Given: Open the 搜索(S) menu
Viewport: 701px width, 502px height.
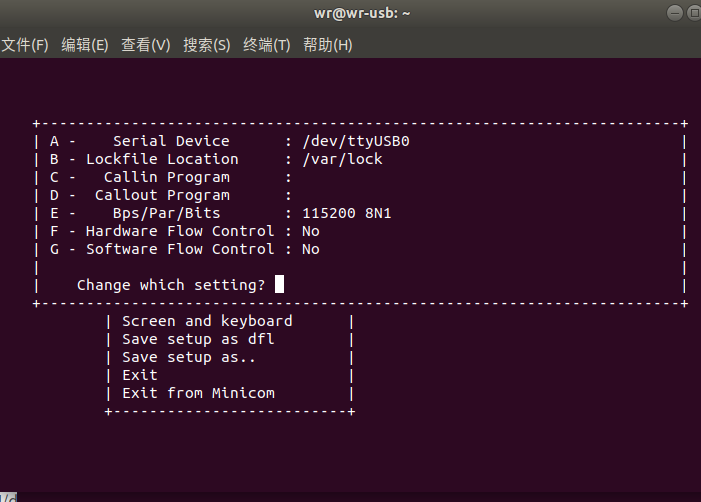Looking at the screenshot, I should [x=207, y=45].
